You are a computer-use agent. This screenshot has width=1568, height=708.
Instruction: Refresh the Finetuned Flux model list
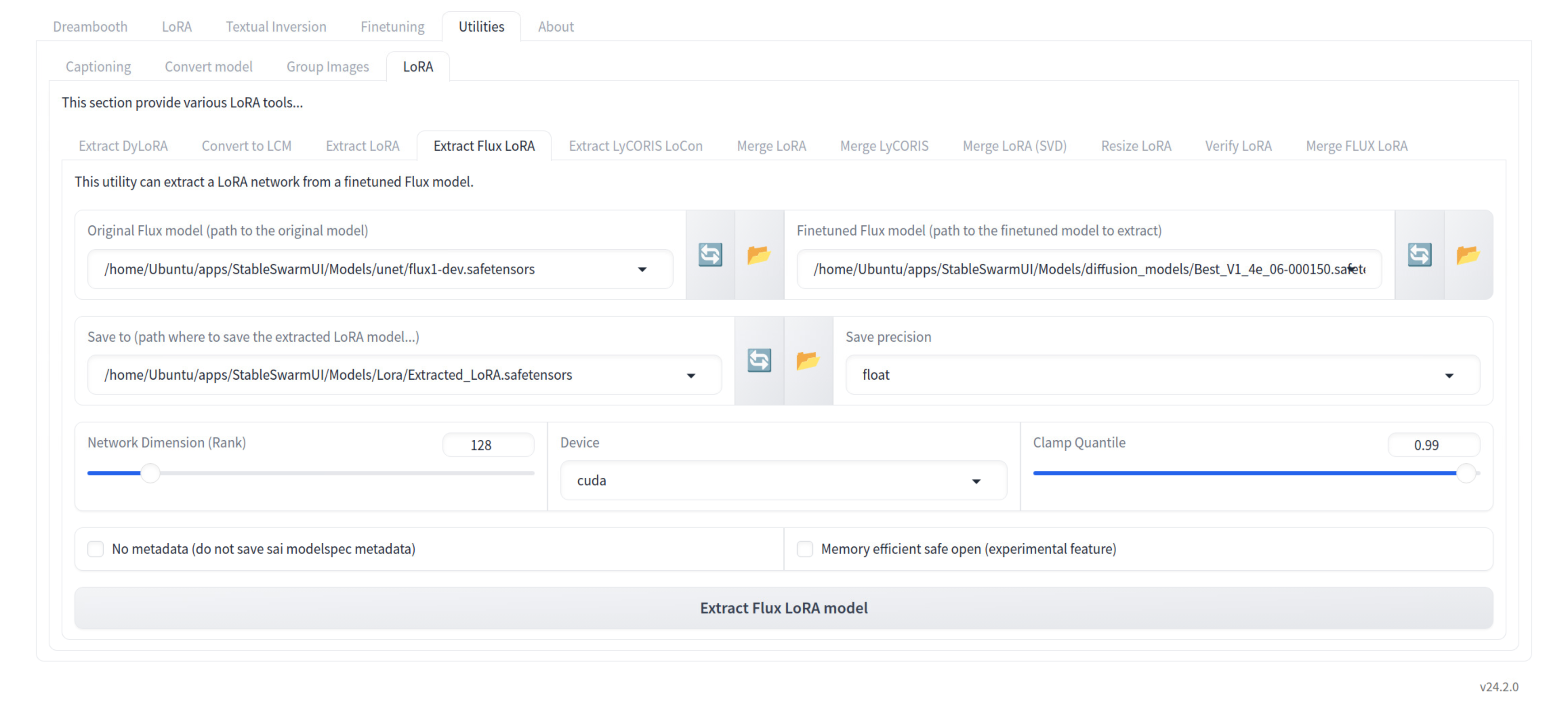coord(1419,255)
